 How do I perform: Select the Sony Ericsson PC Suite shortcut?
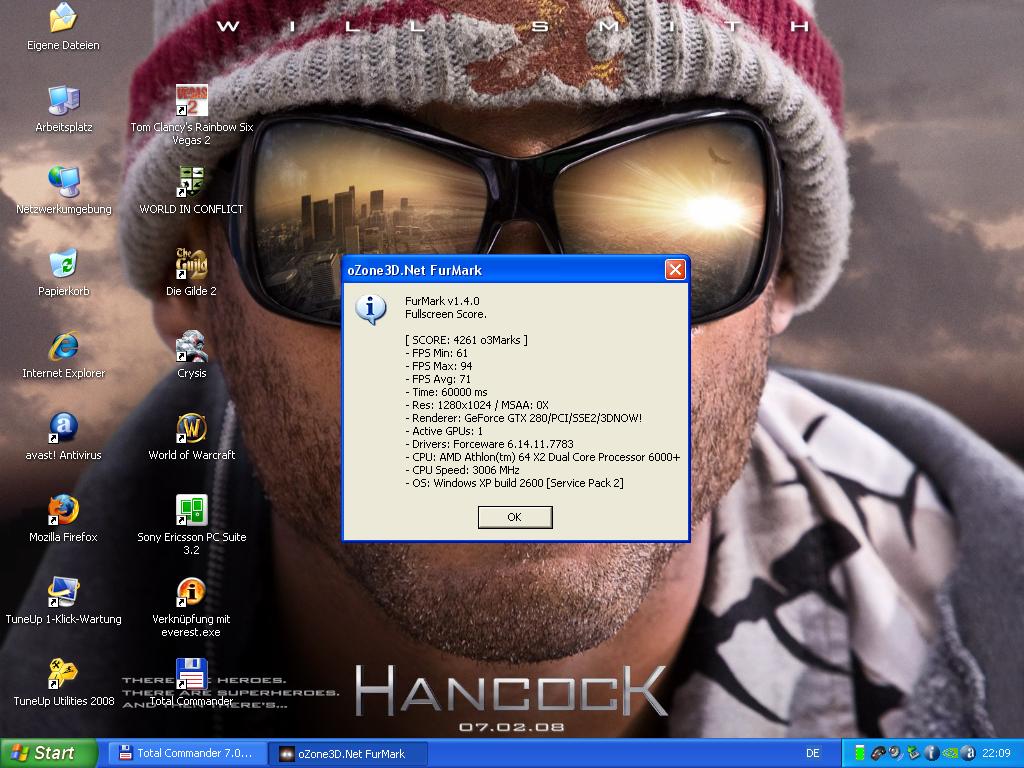pyautogui.click(x=191, y=524)
